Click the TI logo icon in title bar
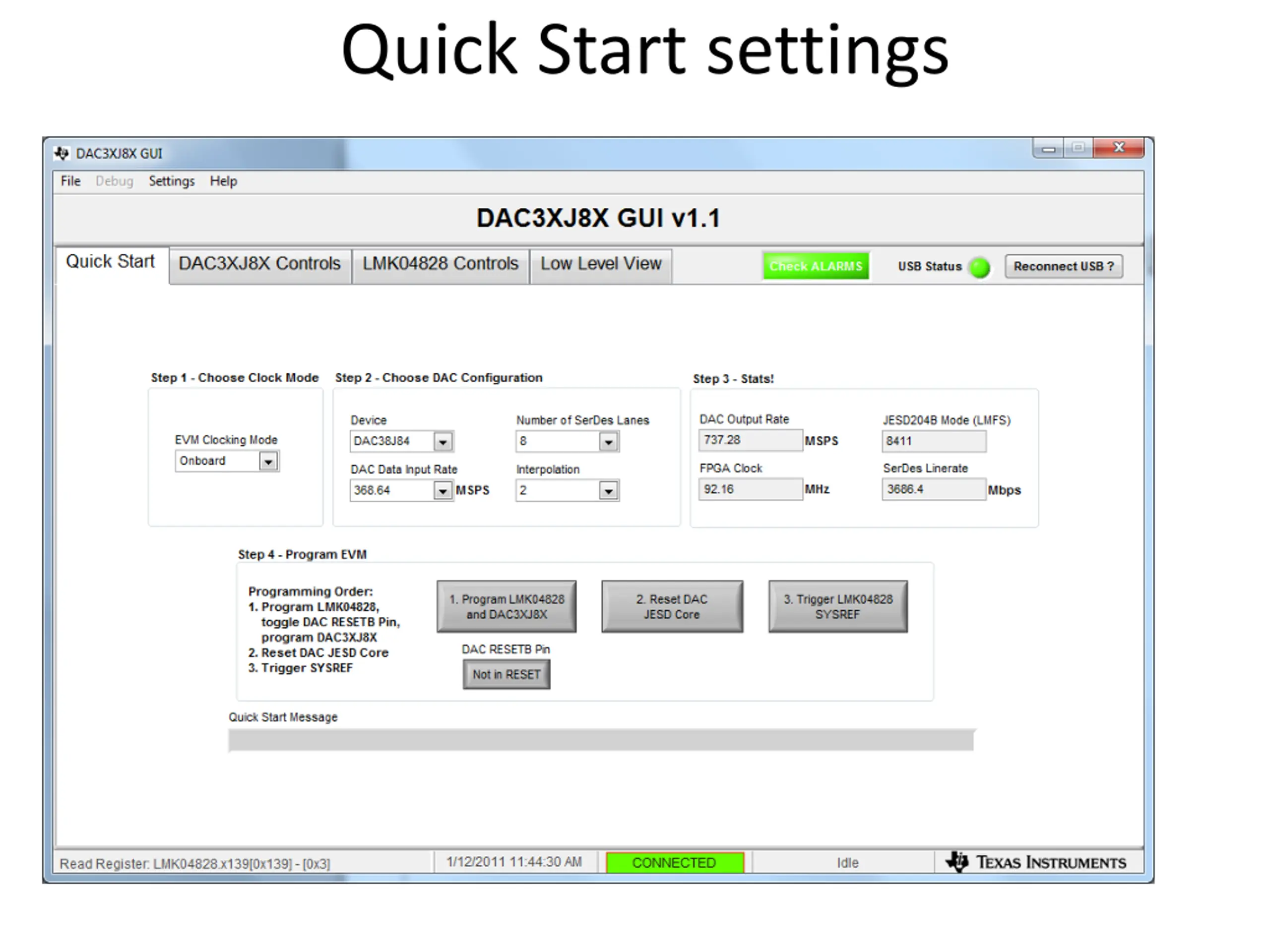 click(x=62, y=153)
